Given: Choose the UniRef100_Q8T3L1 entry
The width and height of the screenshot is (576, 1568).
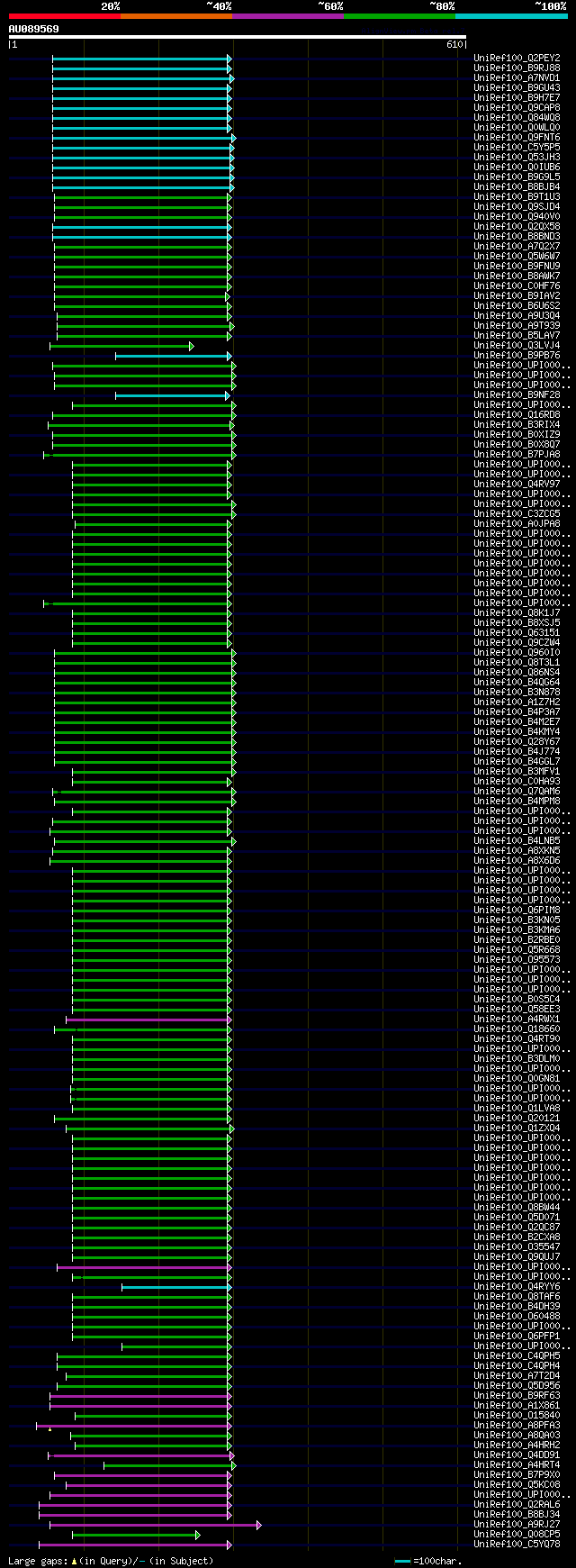Looking at the screenshot, I should click(x=517, y=663).
